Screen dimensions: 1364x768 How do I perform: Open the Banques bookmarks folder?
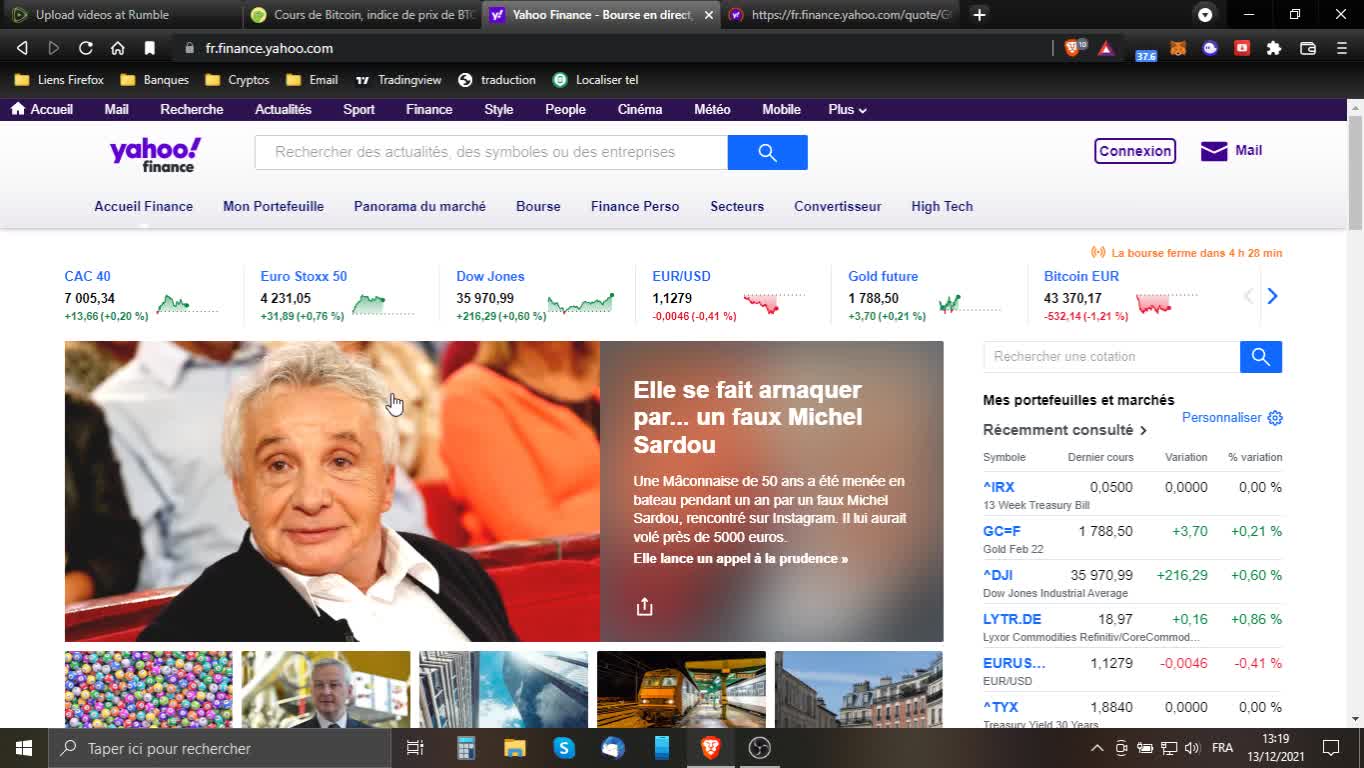click(154, 80)
